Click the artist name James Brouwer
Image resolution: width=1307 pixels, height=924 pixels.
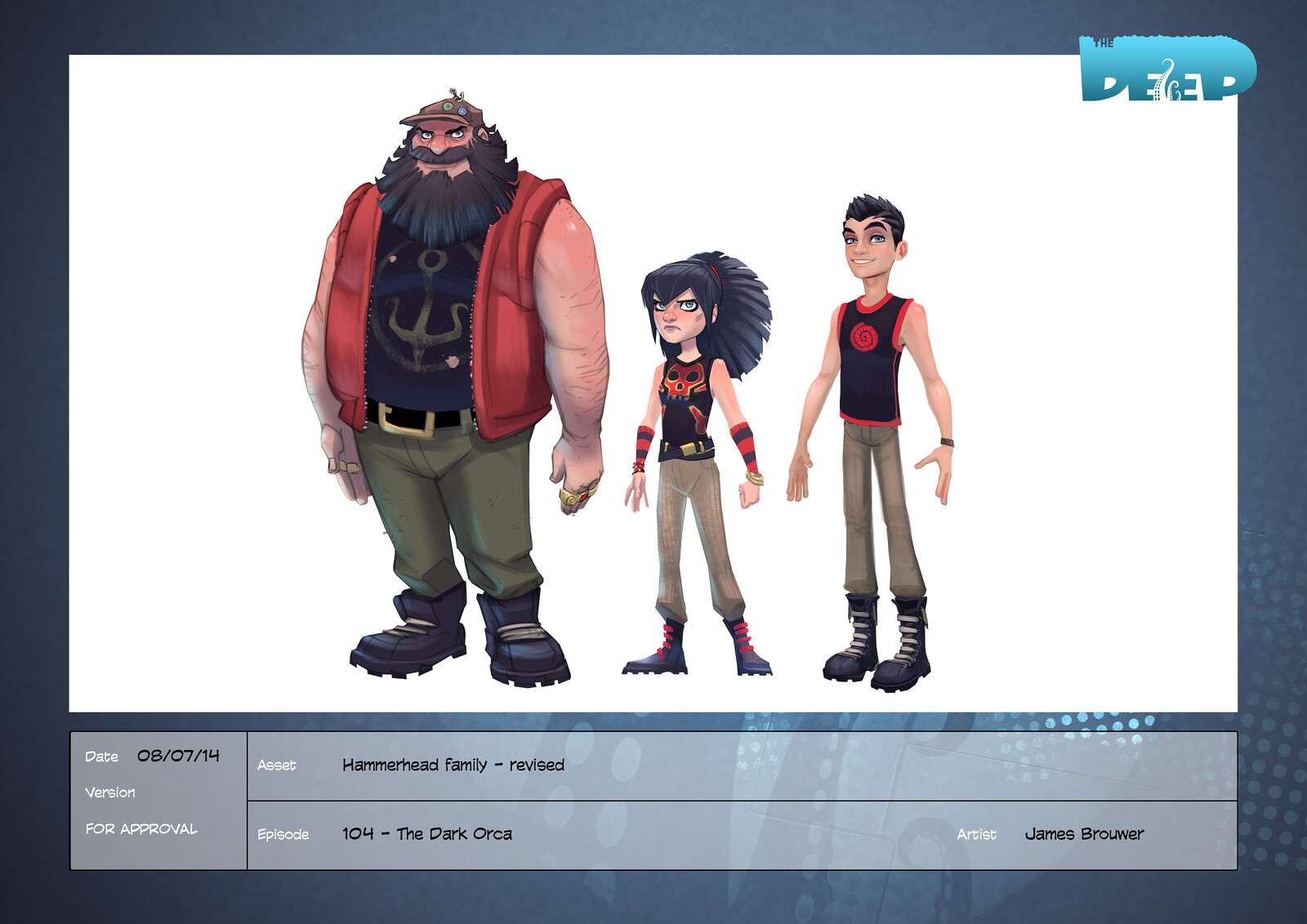pos(1085,833)
